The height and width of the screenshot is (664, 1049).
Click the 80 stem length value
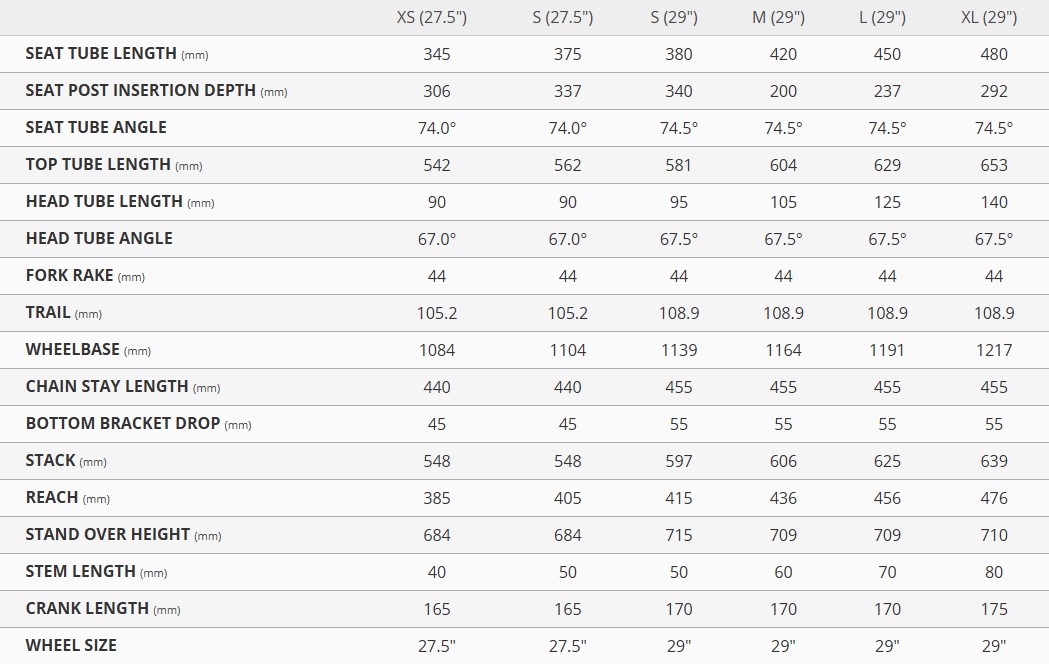[x=994, y=572]
